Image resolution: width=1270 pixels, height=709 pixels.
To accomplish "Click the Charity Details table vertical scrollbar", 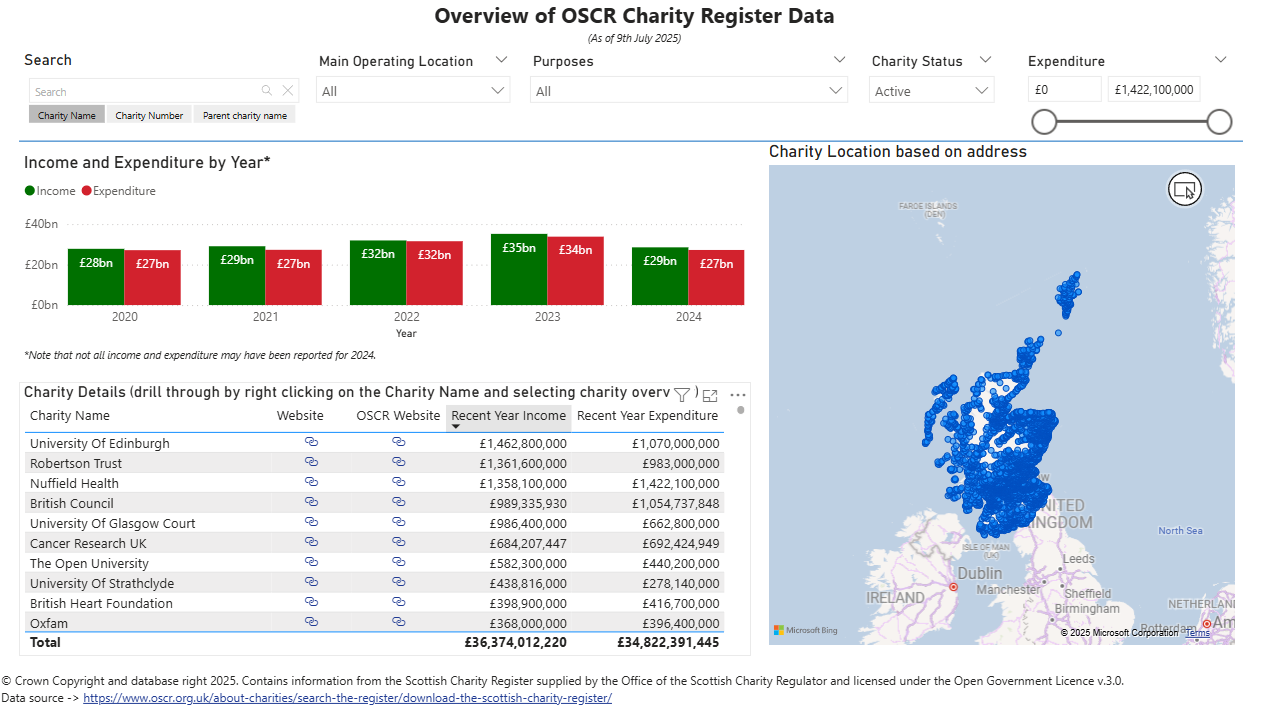I will click(x=741, y=410).
